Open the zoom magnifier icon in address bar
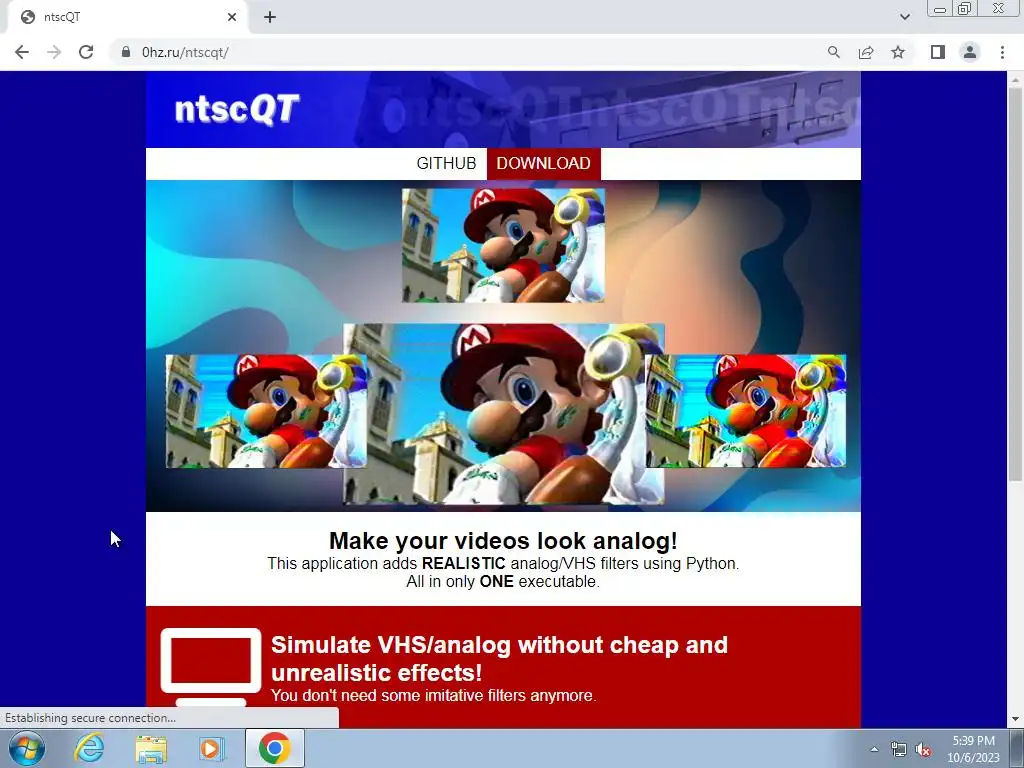 coord(833,52)
